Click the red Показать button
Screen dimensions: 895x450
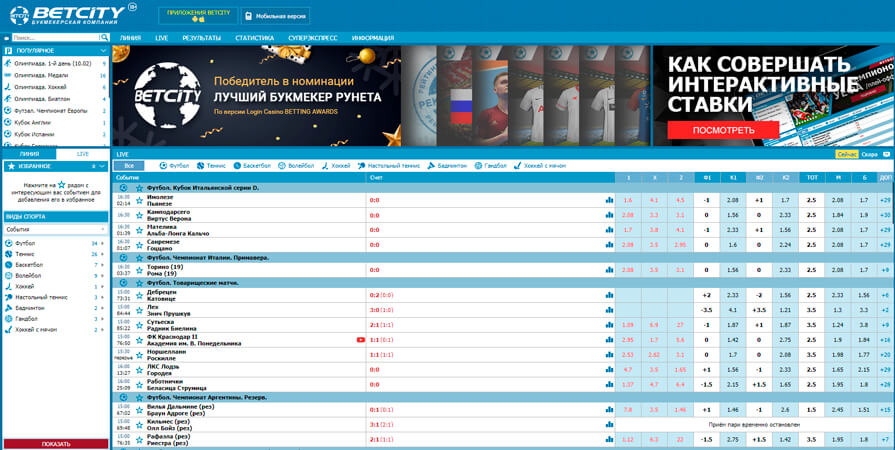(x=55, y=444)
